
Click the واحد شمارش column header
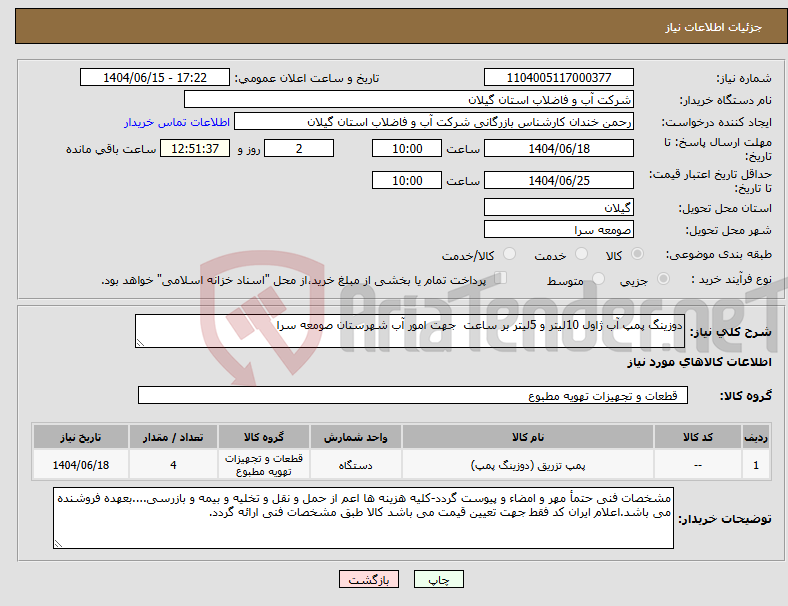point(355,437)
